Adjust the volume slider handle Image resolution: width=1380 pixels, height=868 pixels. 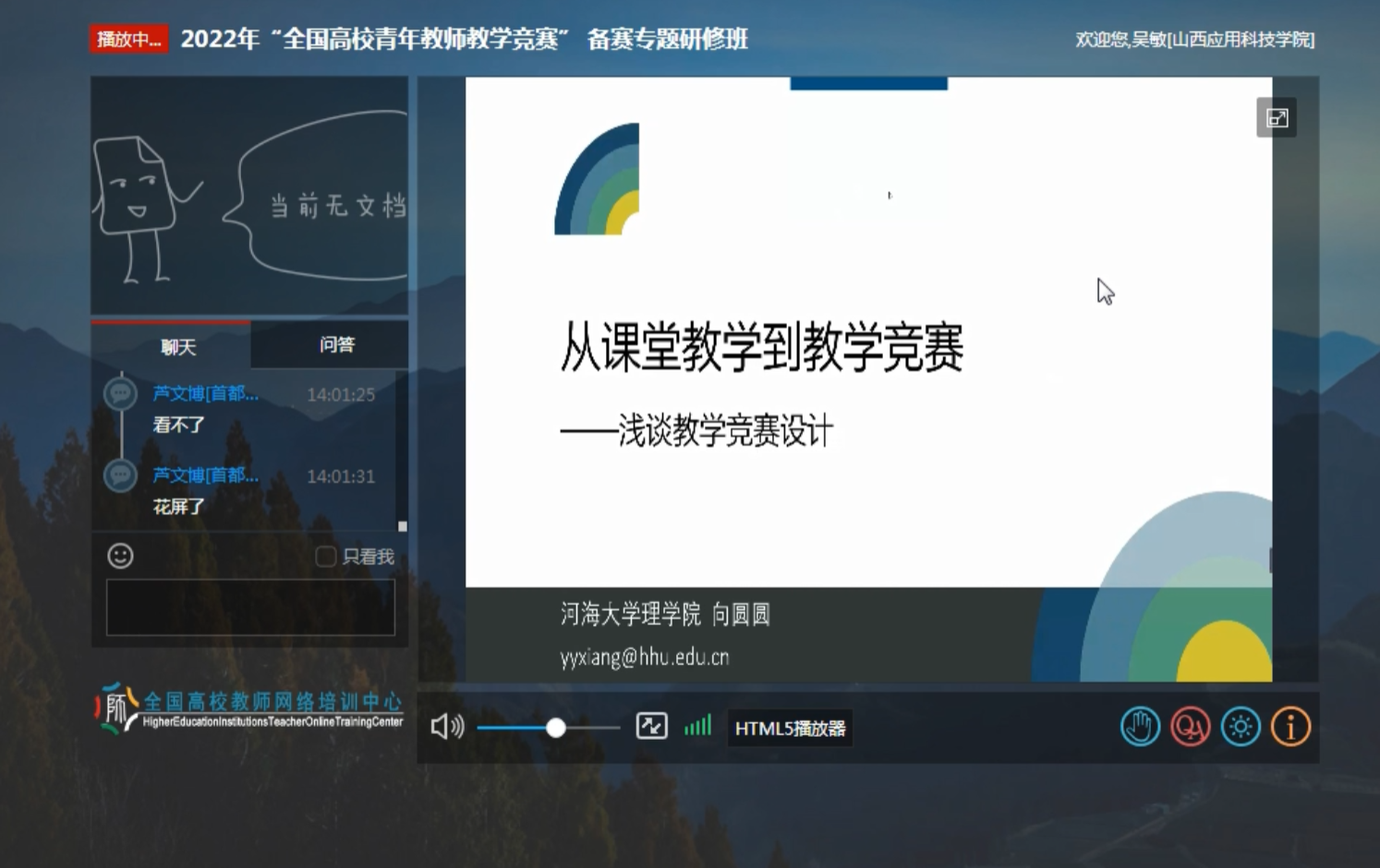[x=555, y=728]
